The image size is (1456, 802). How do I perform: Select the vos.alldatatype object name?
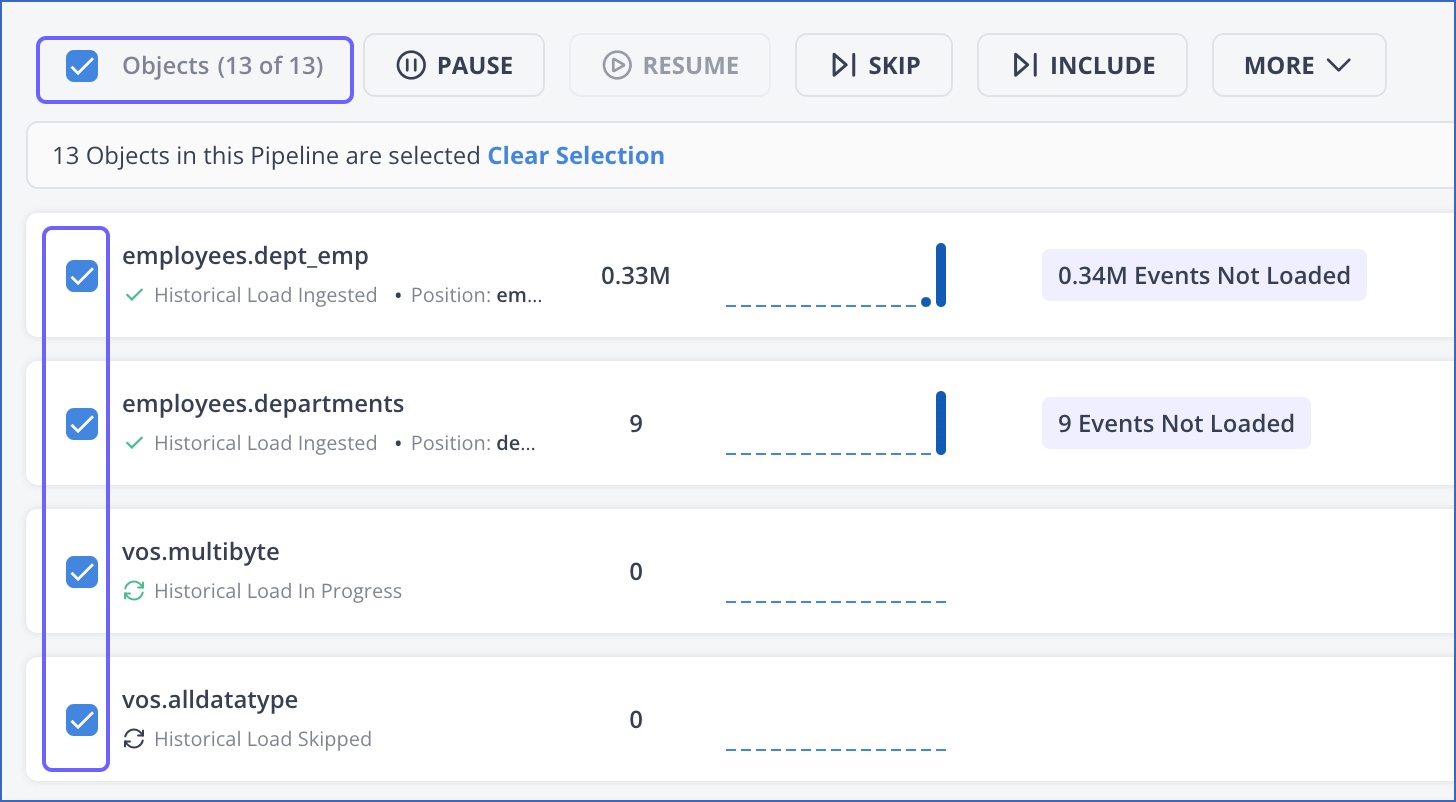click(x=210, y=700)
